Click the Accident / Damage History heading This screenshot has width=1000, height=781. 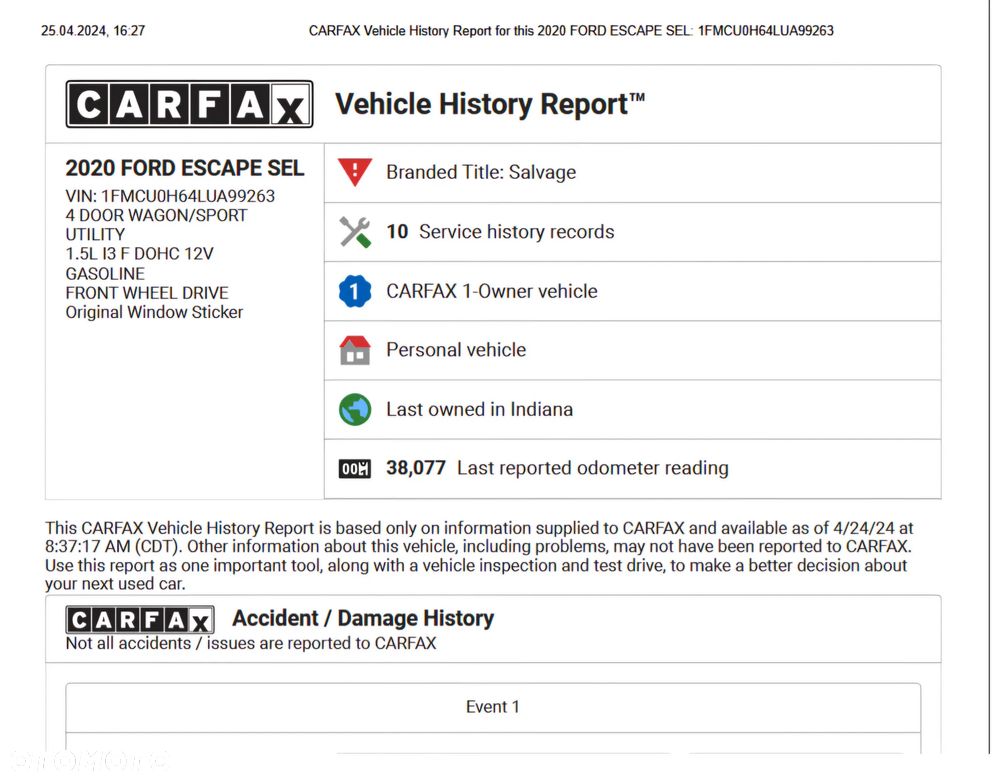[x=363, y=618]
